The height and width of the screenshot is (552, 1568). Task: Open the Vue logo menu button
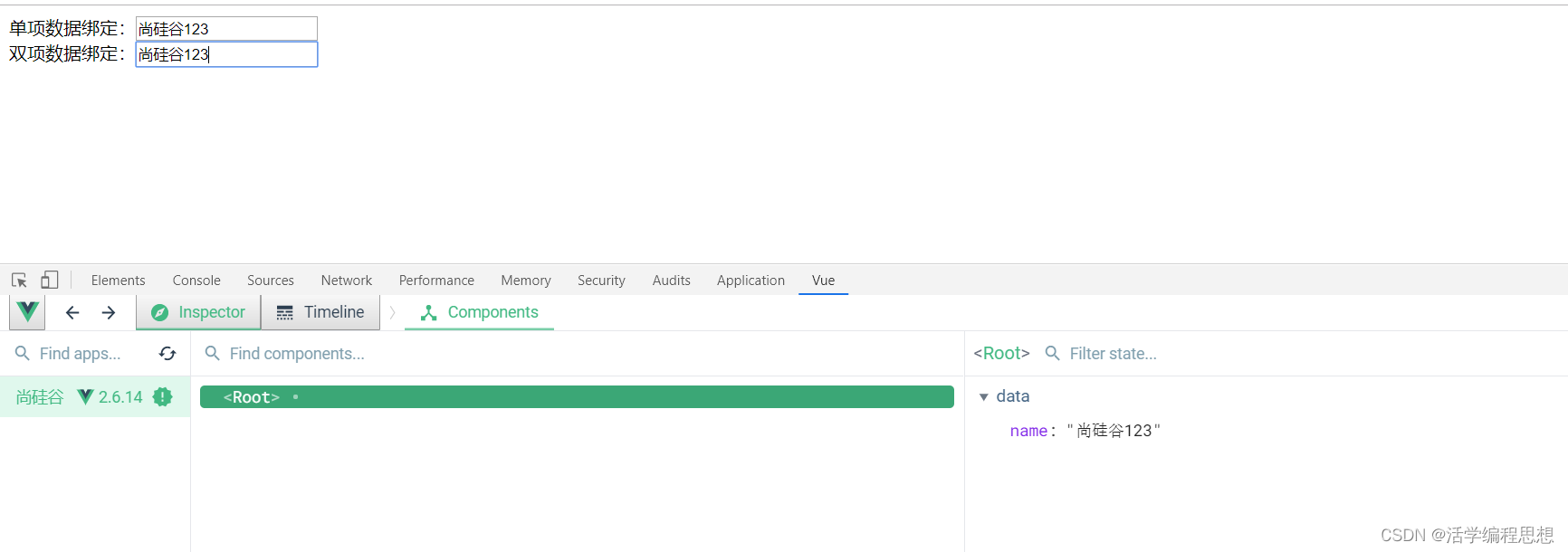click(27, 312)
